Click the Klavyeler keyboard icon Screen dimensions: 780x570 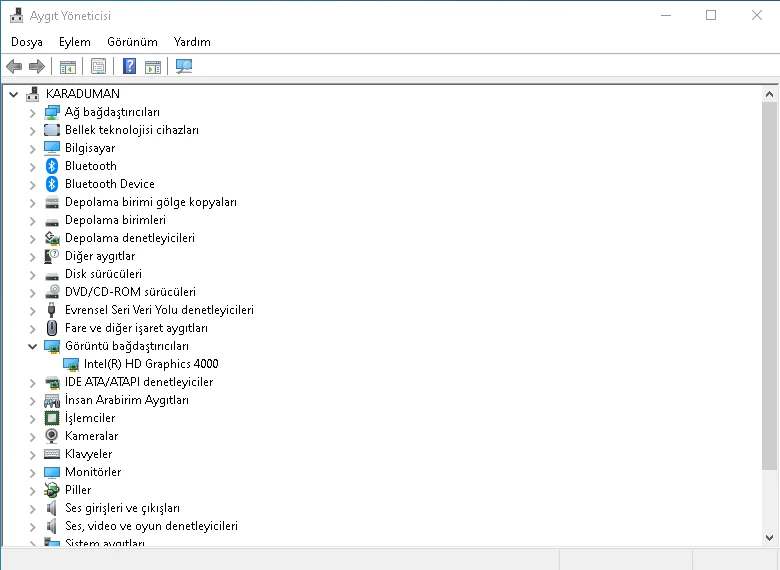[52, 454]
